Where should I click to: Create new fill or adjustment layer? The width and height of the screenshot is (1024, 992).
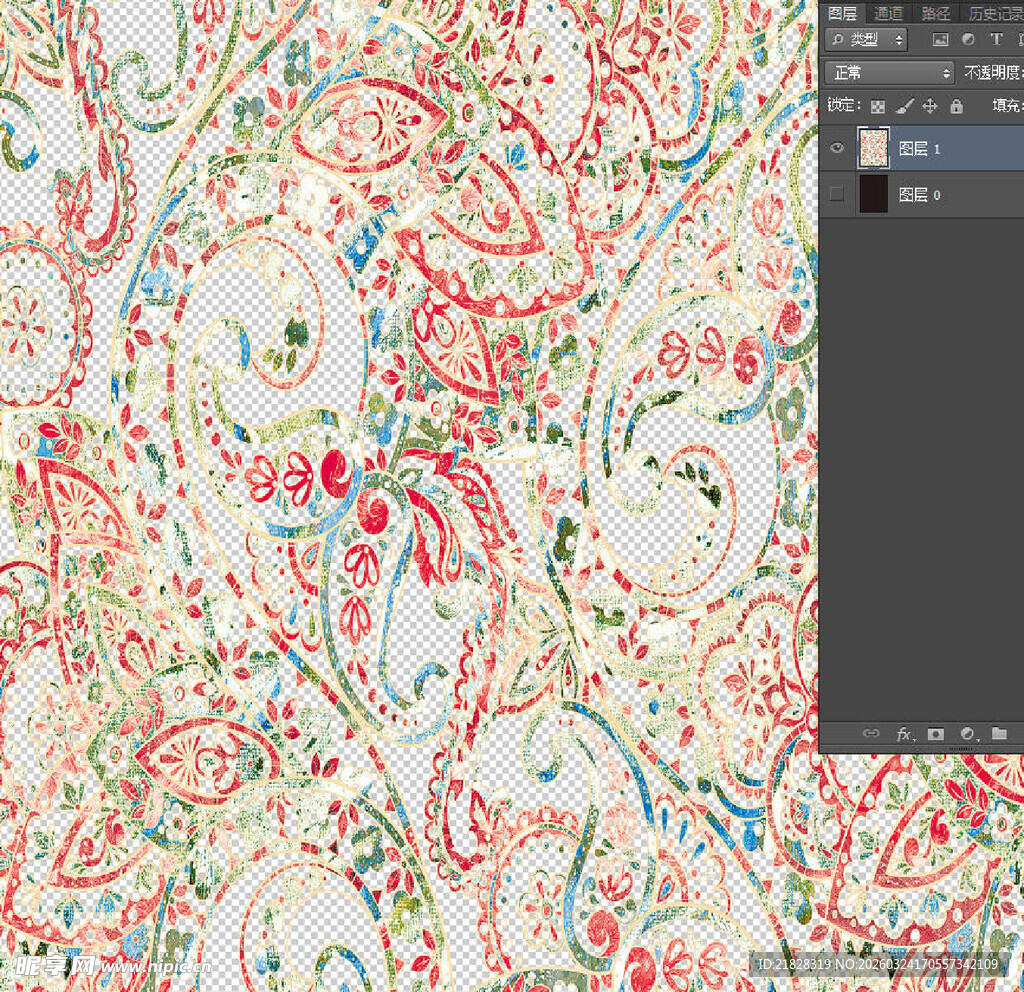[967, 734]
